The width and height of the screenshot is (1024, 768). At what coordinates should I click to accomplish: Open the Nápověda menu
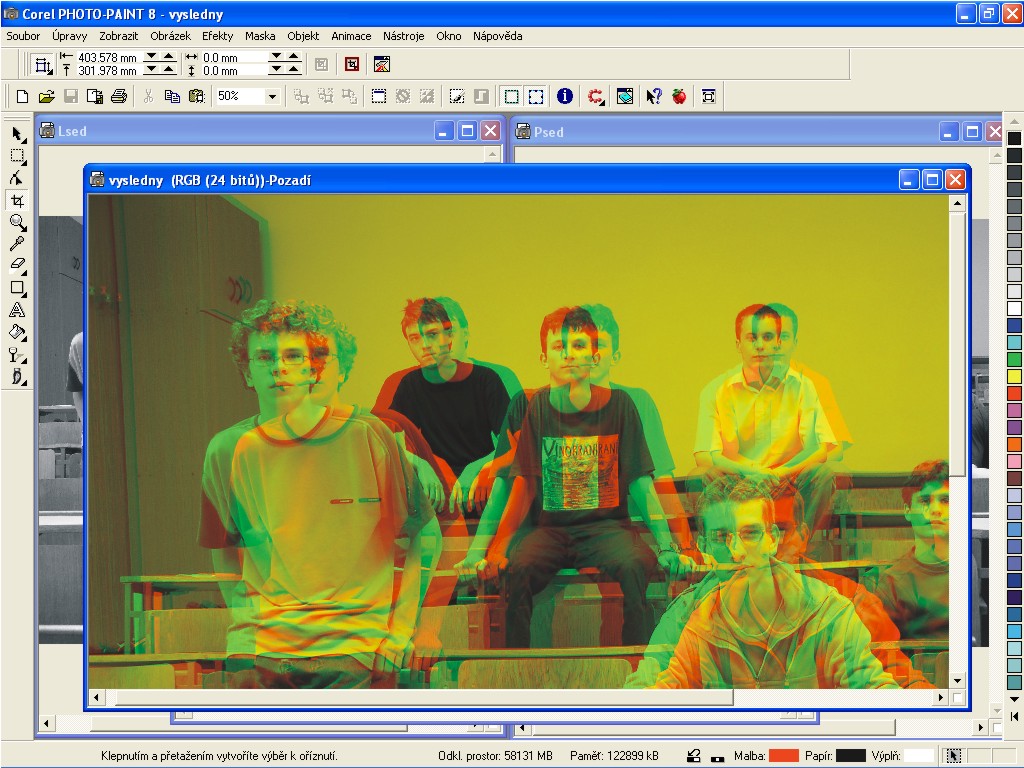497,36
